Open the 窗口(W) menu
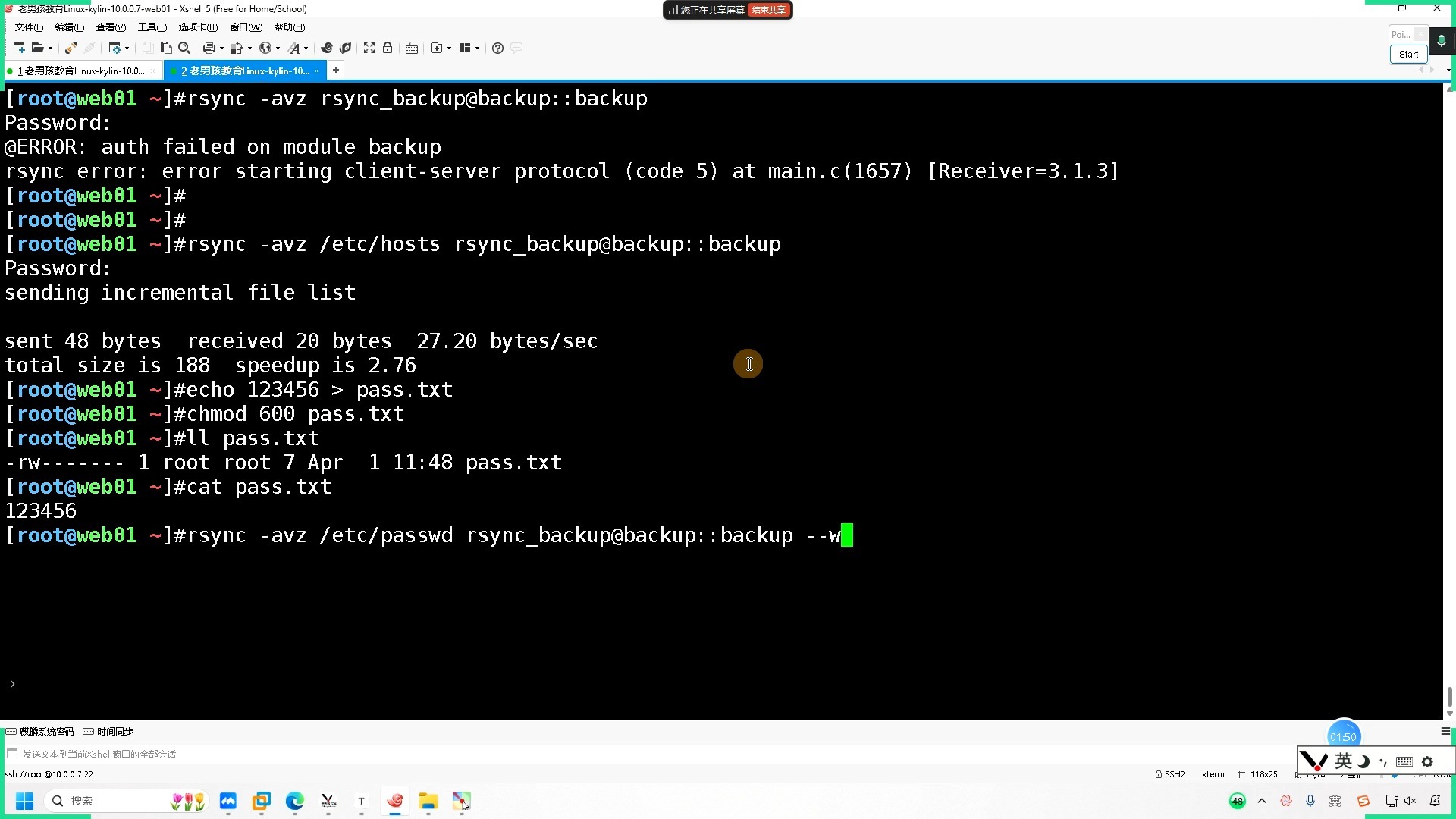The image size is (1456, 819). [x=246, y=27]
